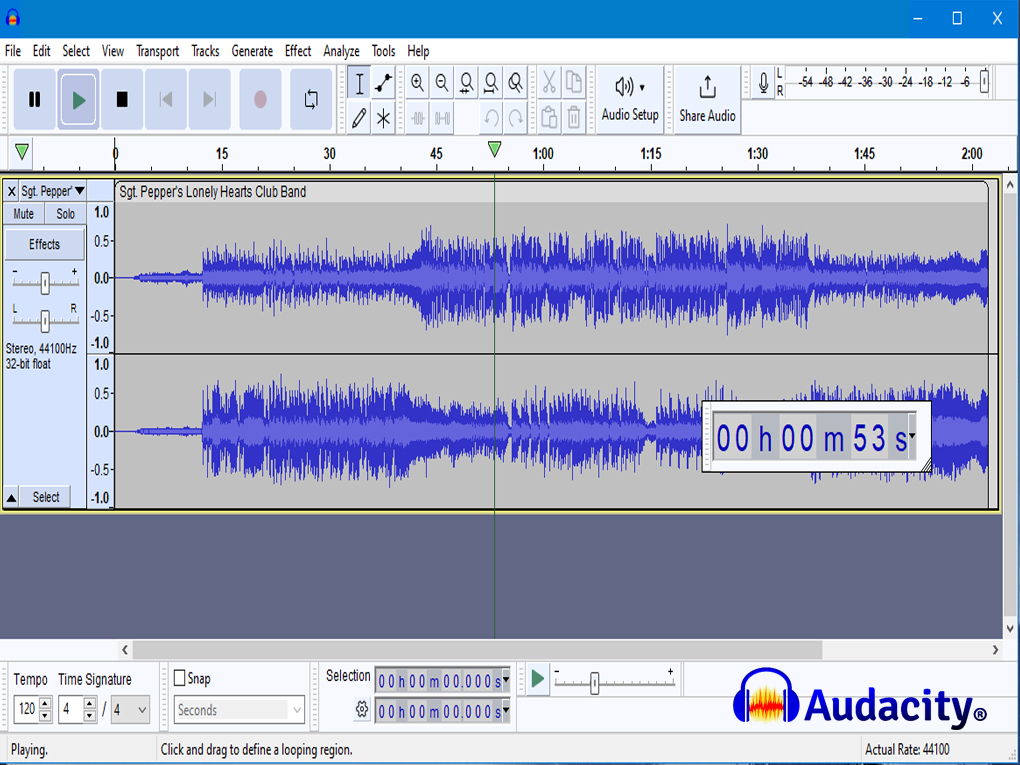Open the Transport menu
The image size is (1020, 765).
tap(157, 51)
